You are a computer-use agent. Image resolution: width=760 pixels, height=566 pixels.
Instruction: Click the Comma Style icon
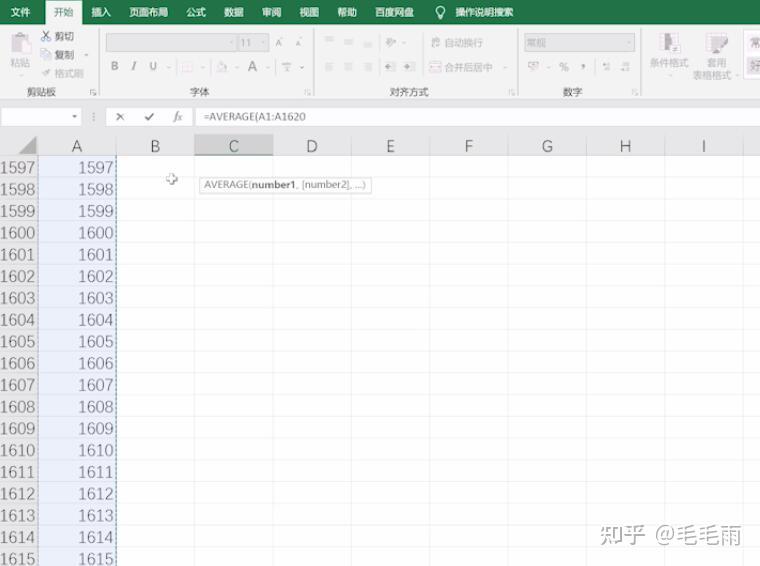coord(583,66)
